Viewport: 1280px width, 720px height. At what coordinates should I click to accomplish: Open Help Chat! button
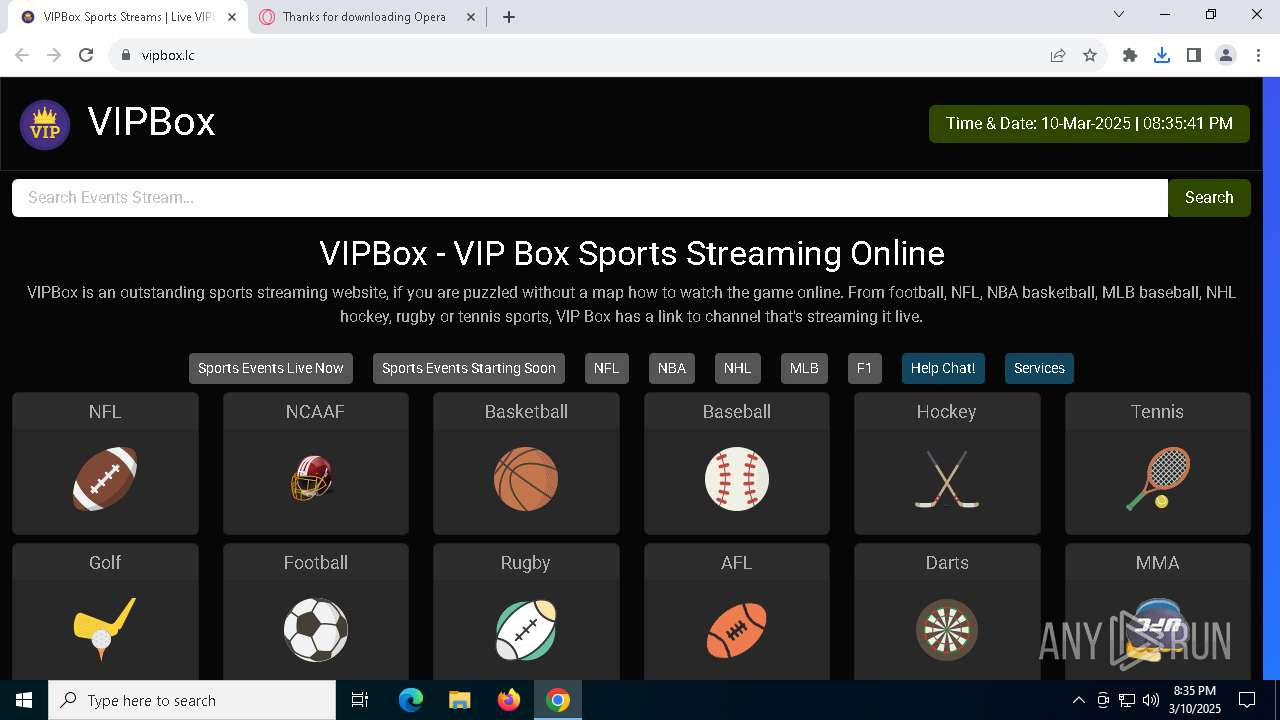pyautogui.click(x=943, y=368)
